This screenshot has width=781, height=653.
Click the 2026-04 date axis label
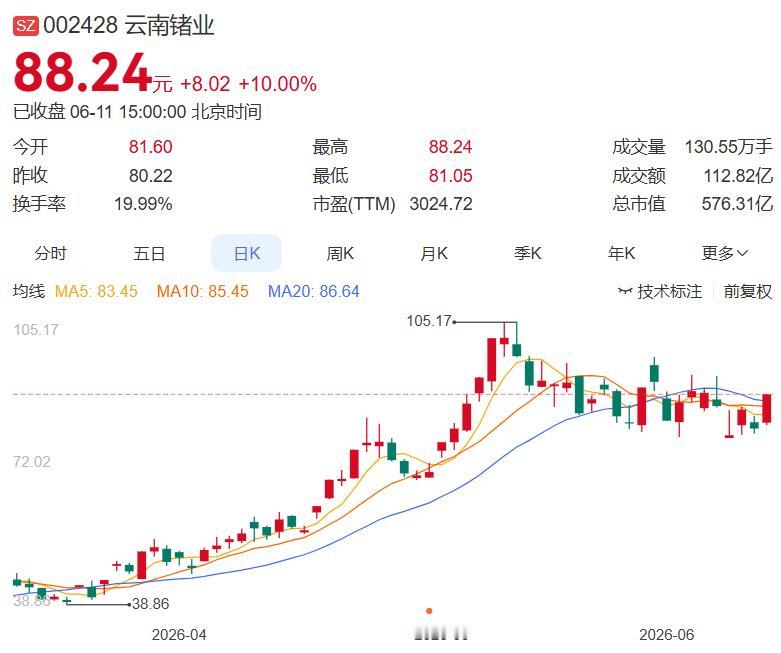(x=179, y=635)
